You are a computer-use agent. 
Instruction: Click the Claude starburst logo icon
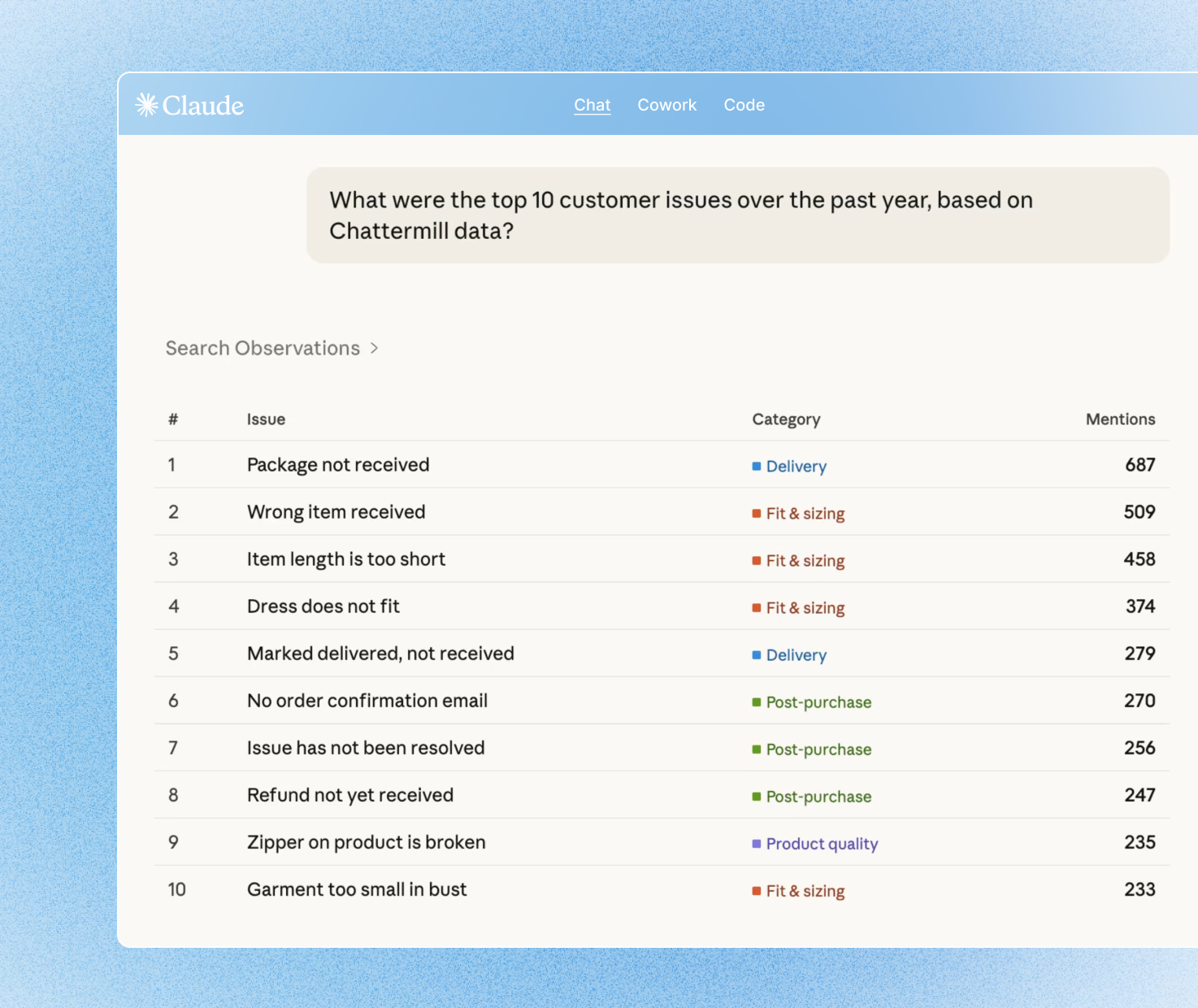146,105
